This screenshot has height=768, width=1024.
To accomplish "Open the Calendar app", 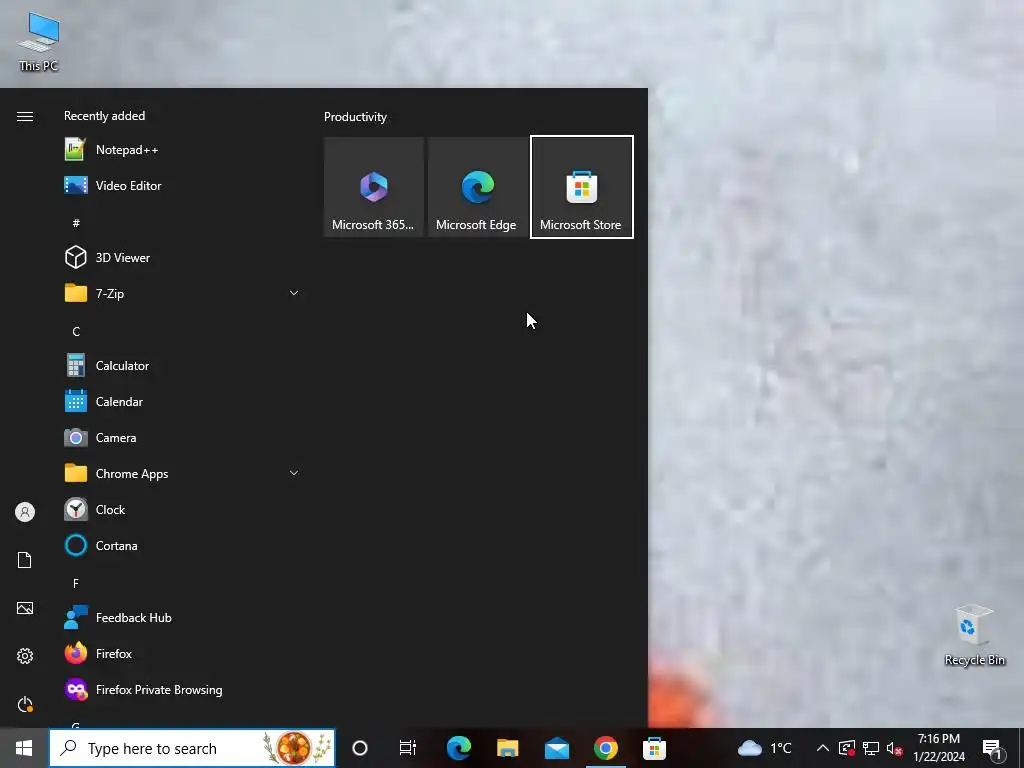I will (x=183, y=402).
